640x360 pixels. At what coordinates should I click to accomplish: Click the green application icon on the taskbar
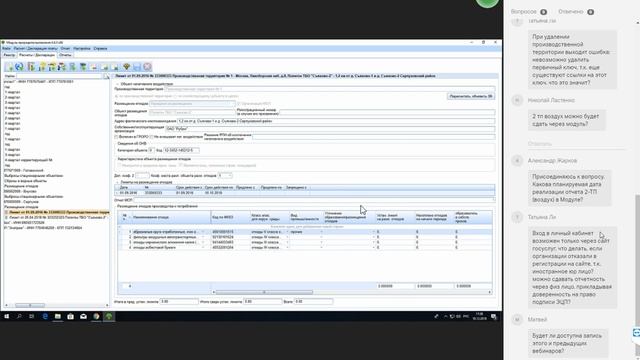click(x=109, y=316)
